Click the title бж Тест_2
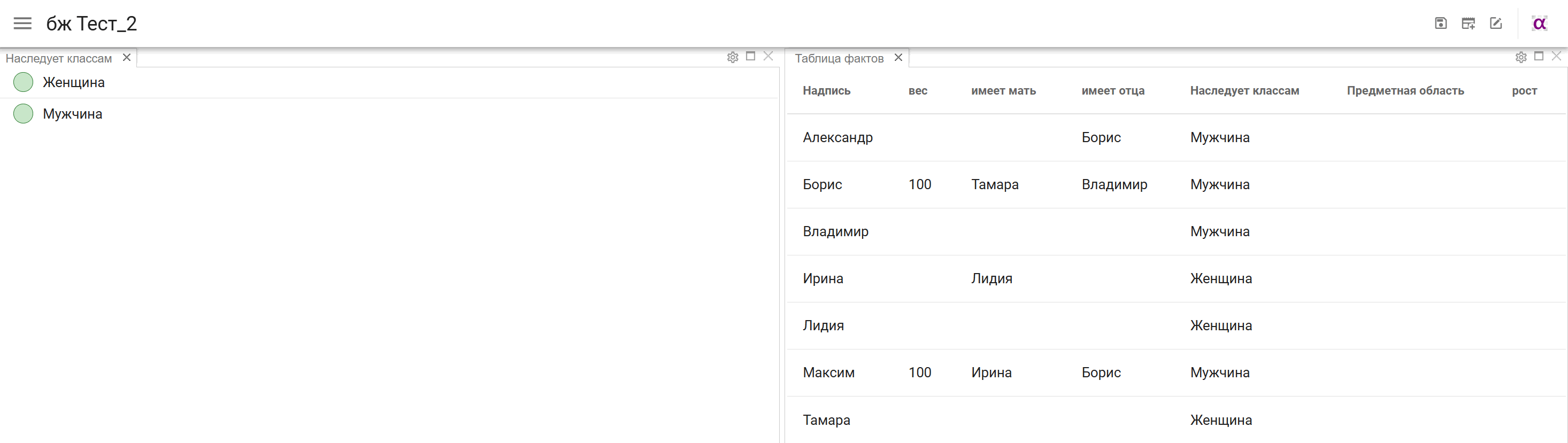This screenshot has height=443, width=1568. [91, 24]
